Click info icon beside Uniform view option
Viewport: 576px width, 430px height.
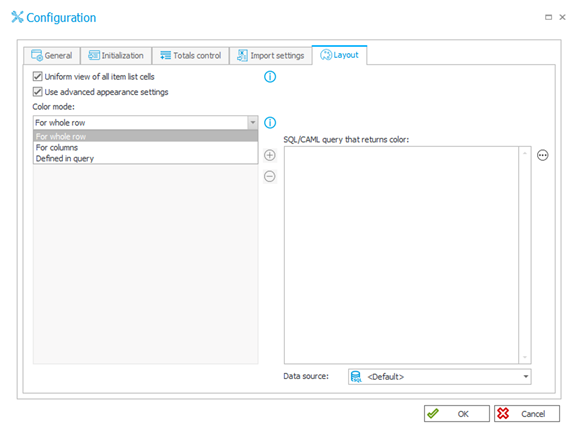coord(270,77)
